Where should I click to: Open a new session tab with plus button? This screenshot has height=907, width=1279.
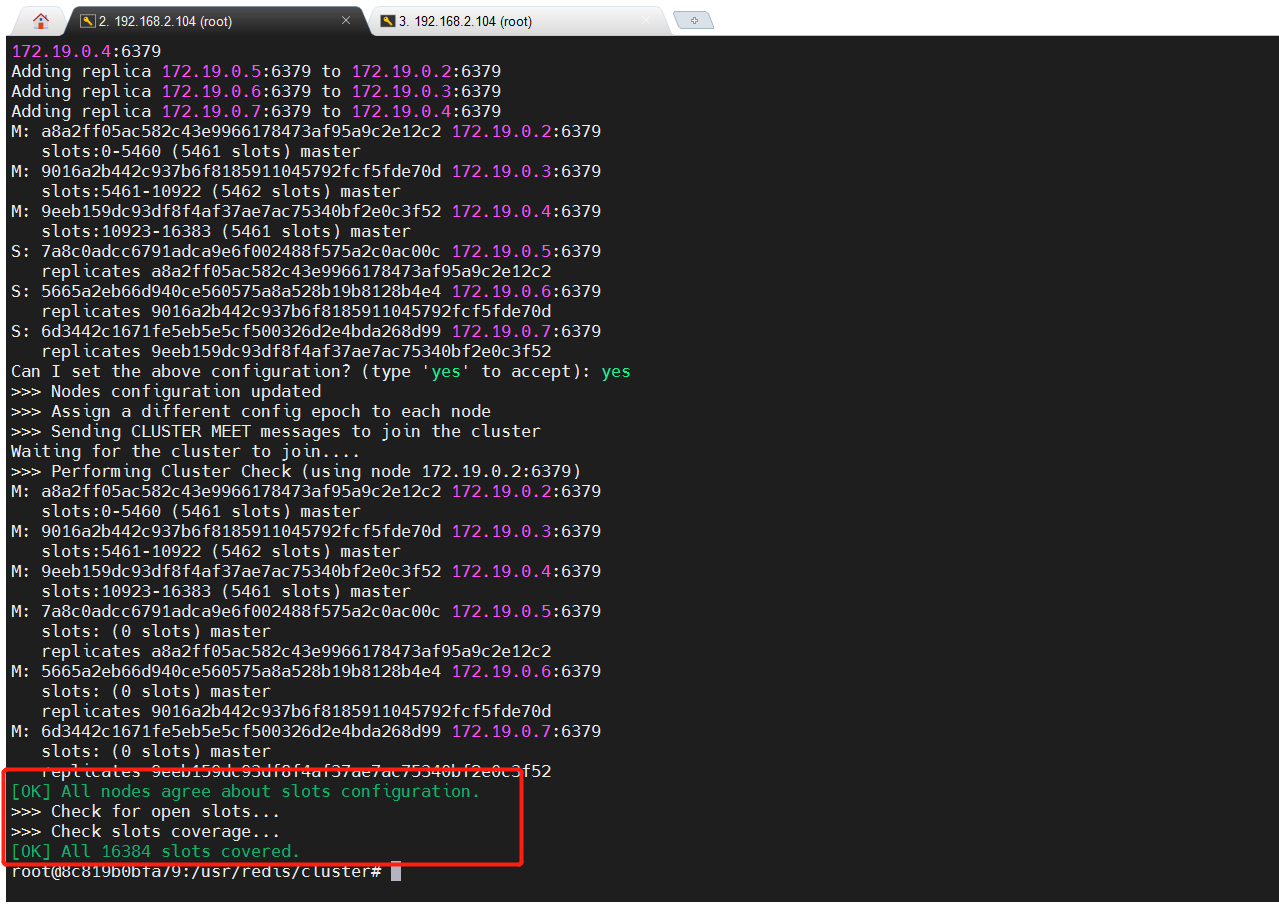click(x=693, y=21)
